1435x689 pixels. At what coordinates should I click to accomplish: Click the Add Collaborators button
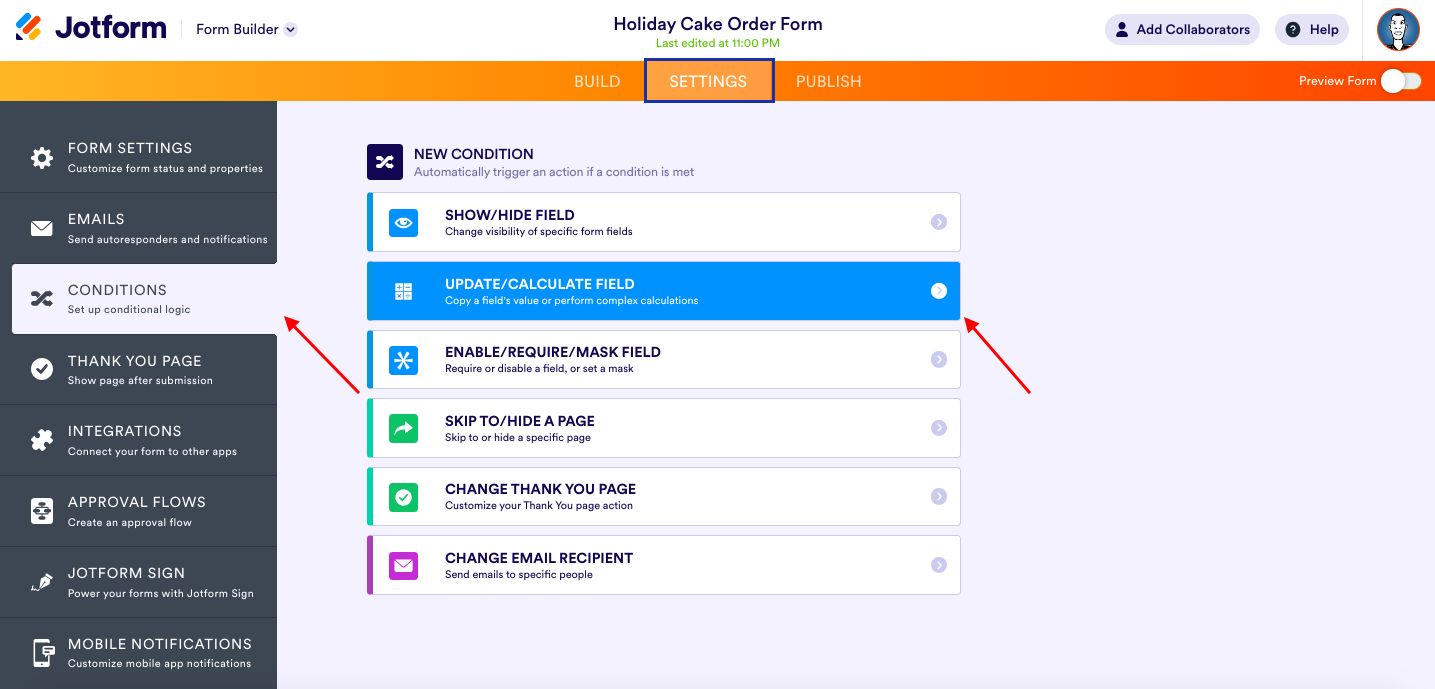point(1182,30)
